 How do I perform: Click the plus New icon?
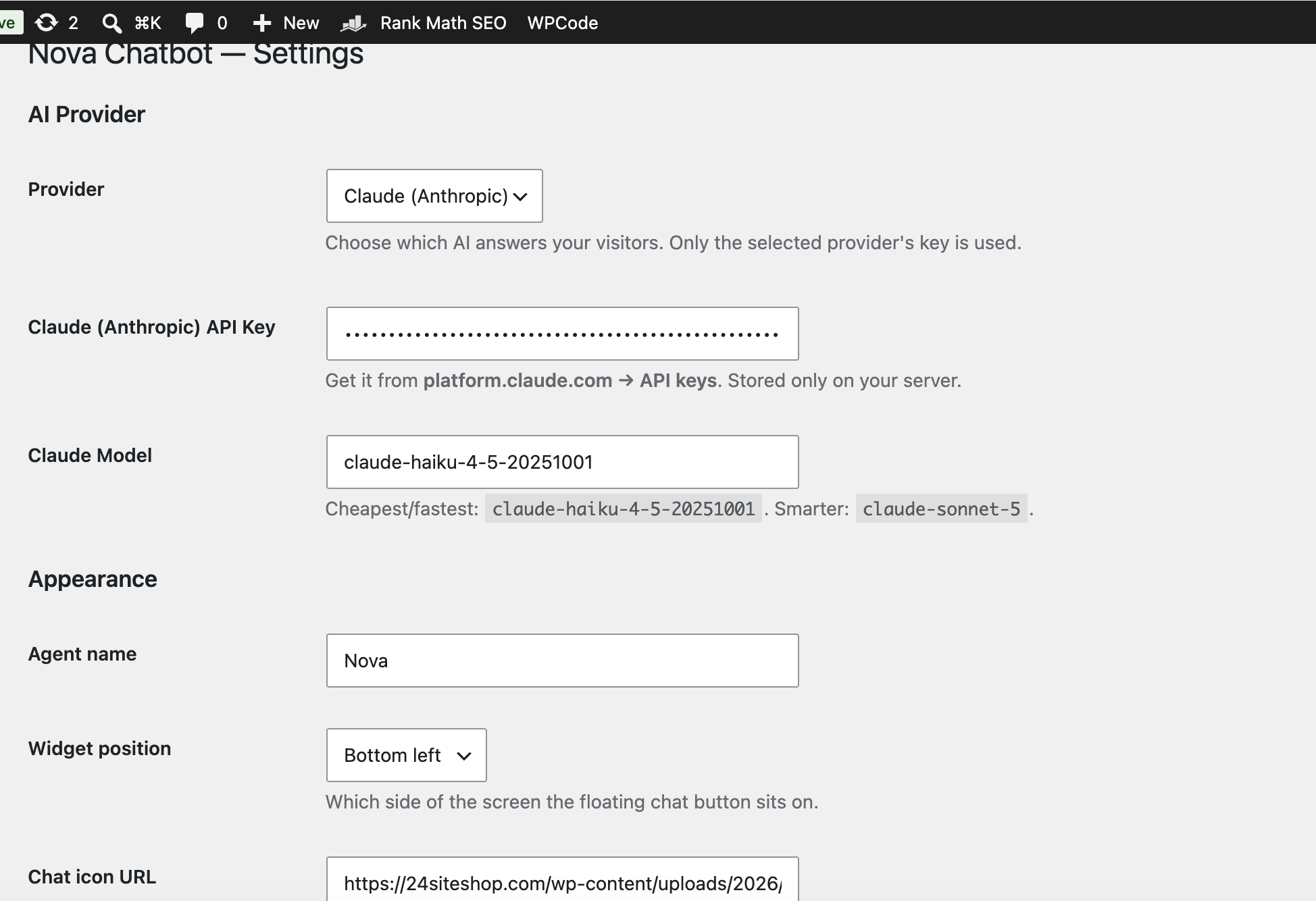261,23
